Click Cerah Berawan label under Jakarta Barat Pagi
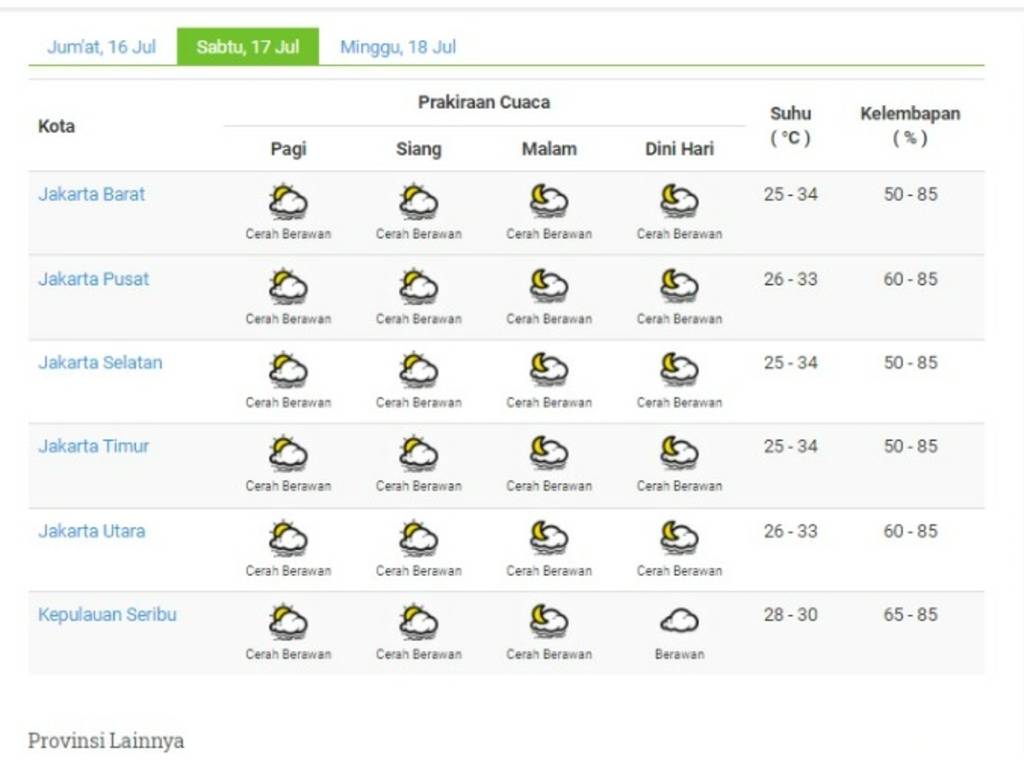 (288, 234)
